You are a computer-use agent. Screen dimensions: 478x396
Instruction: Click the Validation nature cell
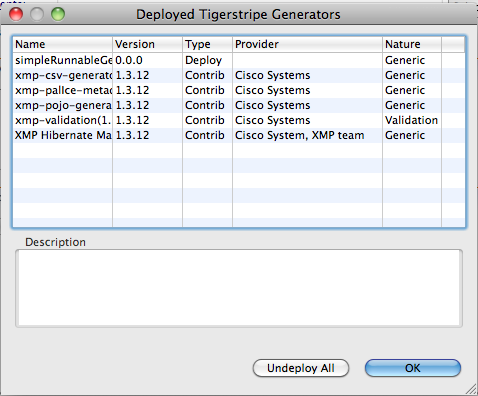click(411, 120)
